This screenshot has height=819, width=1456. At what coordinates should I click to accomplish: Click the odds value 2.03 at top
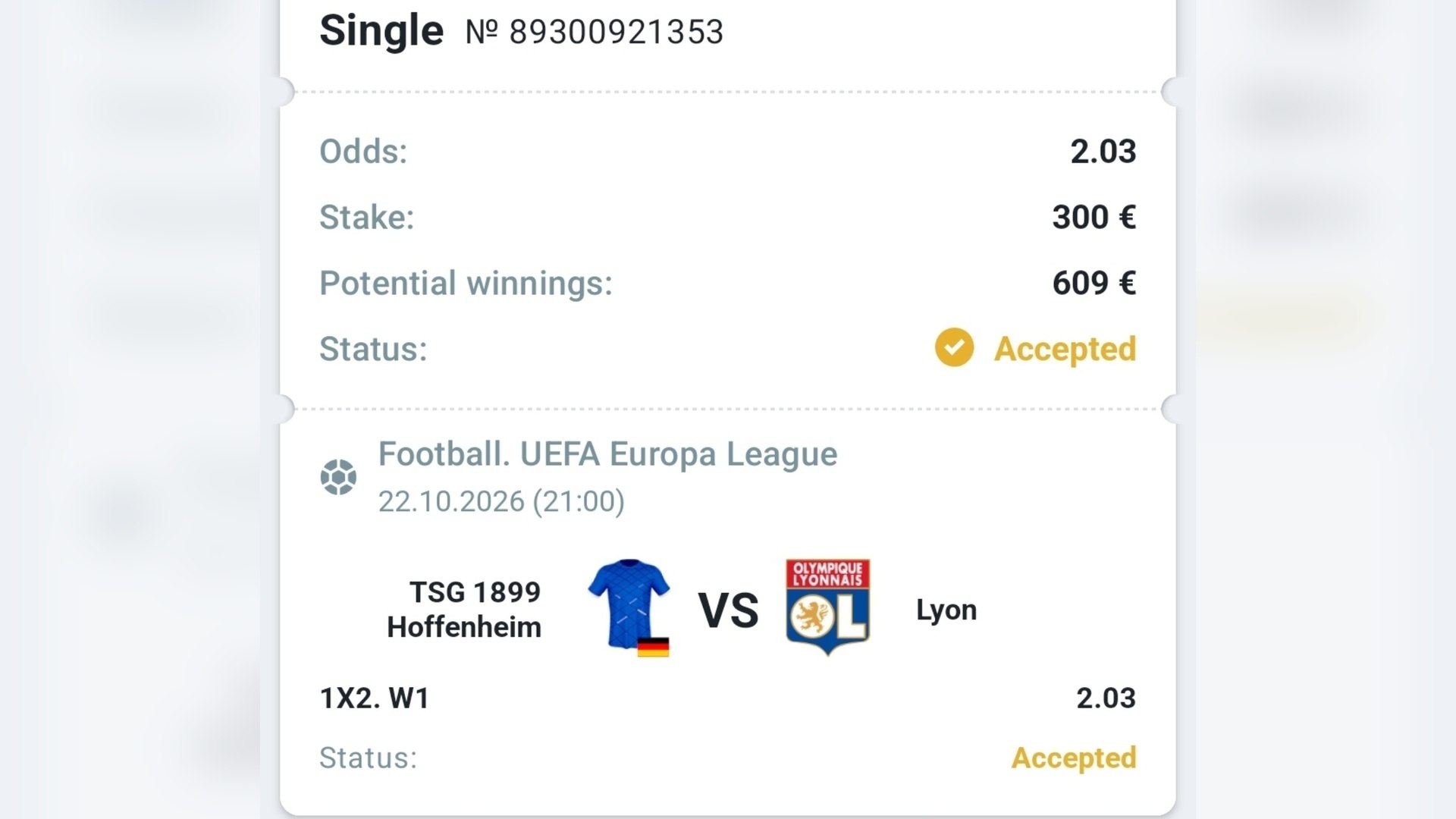[1103, 152]
